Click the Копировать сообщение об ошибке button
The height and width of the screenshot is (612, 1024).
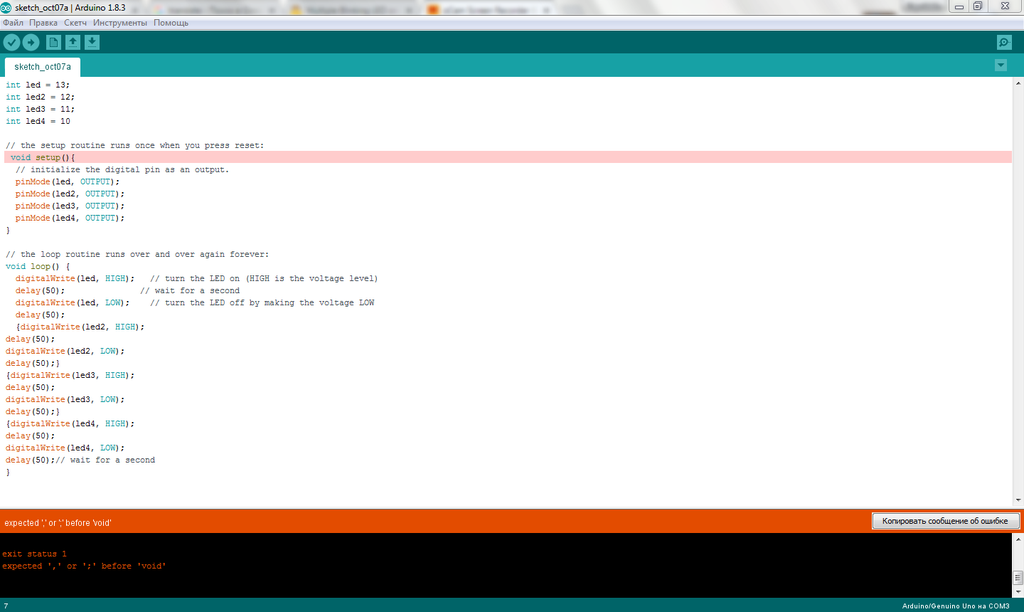[945, 521]
